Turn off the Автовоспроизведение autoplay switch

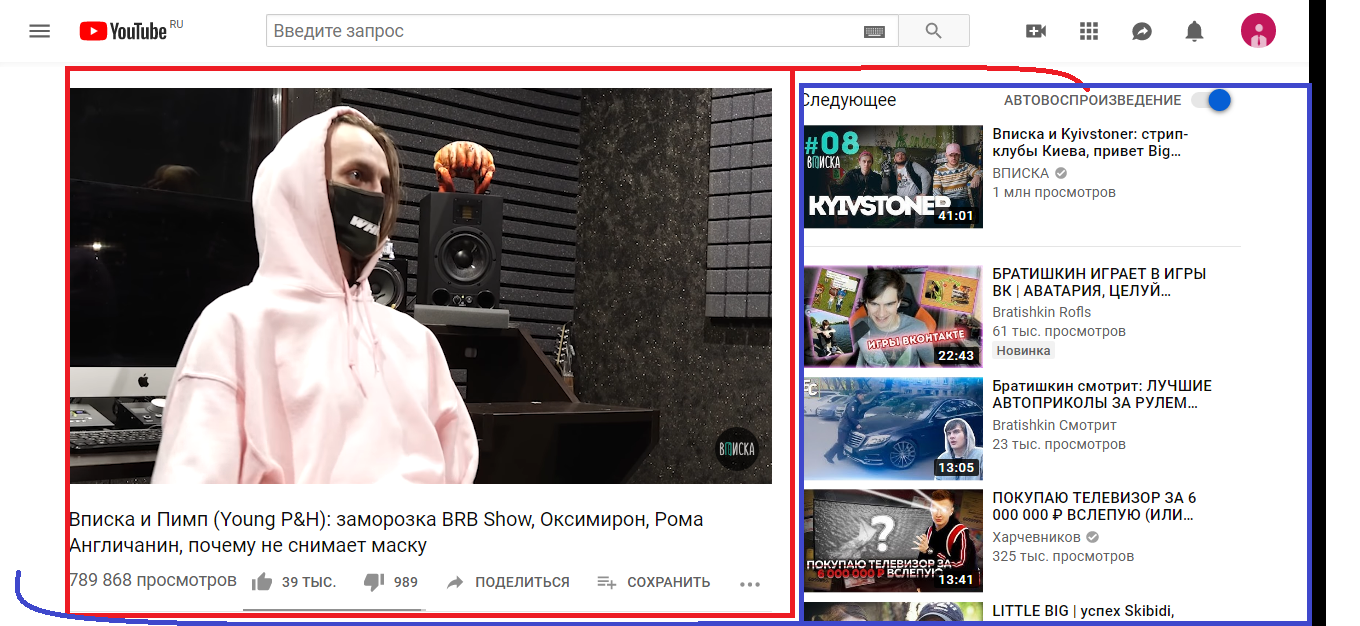tap(1211, 100)
